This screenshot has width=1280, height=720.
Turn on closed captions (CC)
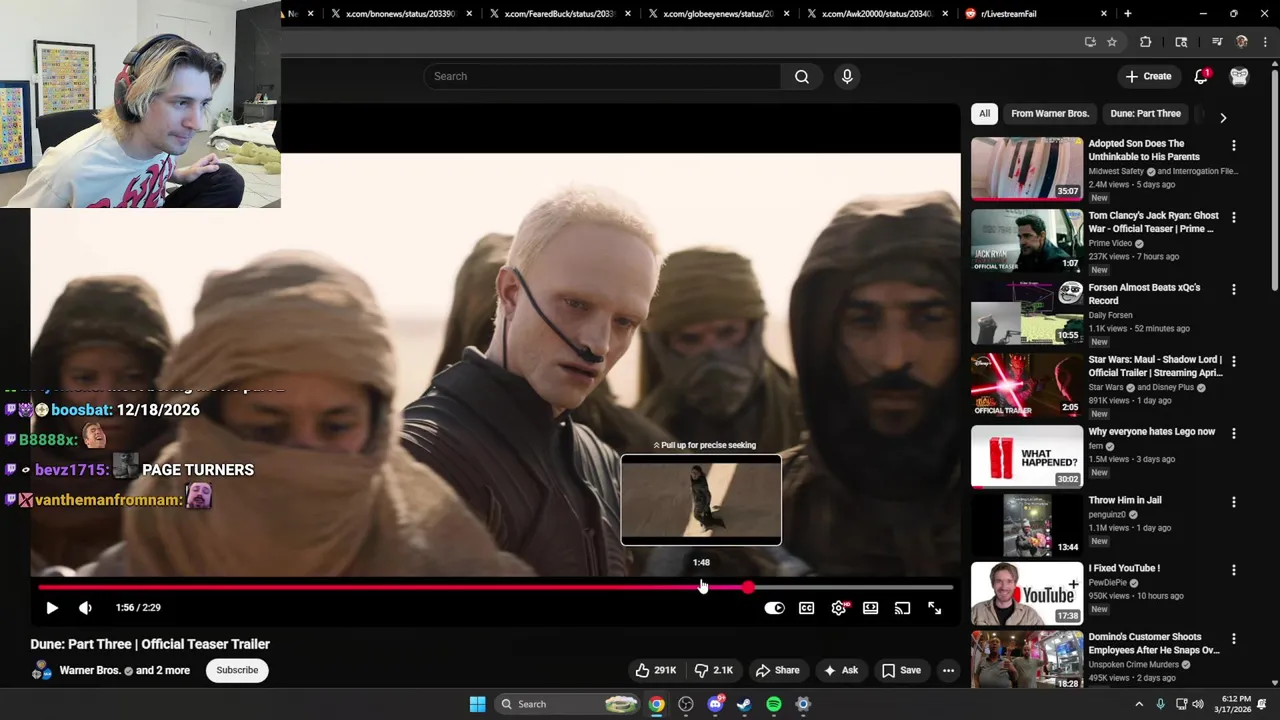pos(806,608)
